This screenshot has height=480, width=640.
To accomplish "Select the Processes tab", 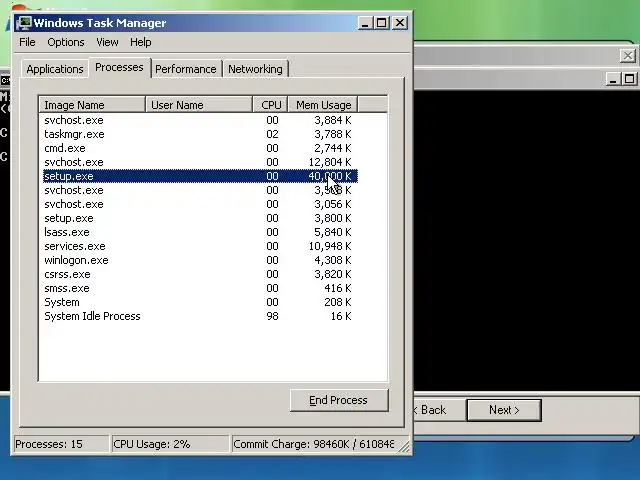I will point(119,67).
